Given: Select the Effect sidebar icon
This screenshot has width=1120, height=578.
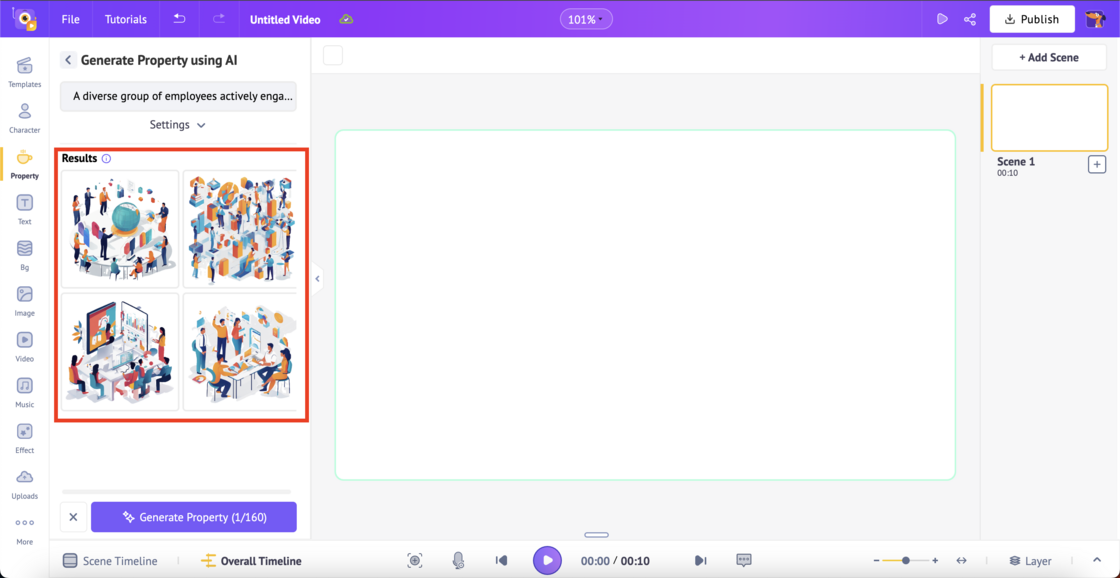Looking at the screenshot, I should [24, 434].
